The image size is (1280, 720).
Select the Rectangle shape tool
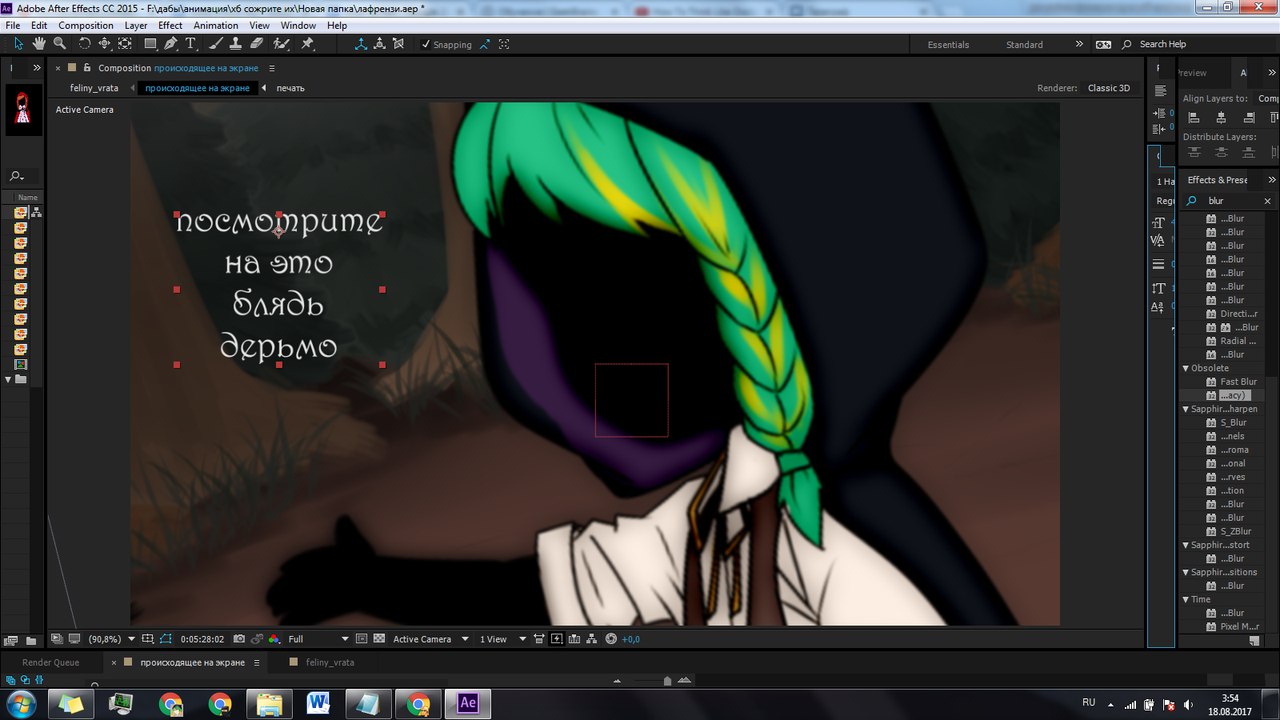coord(150,44)
